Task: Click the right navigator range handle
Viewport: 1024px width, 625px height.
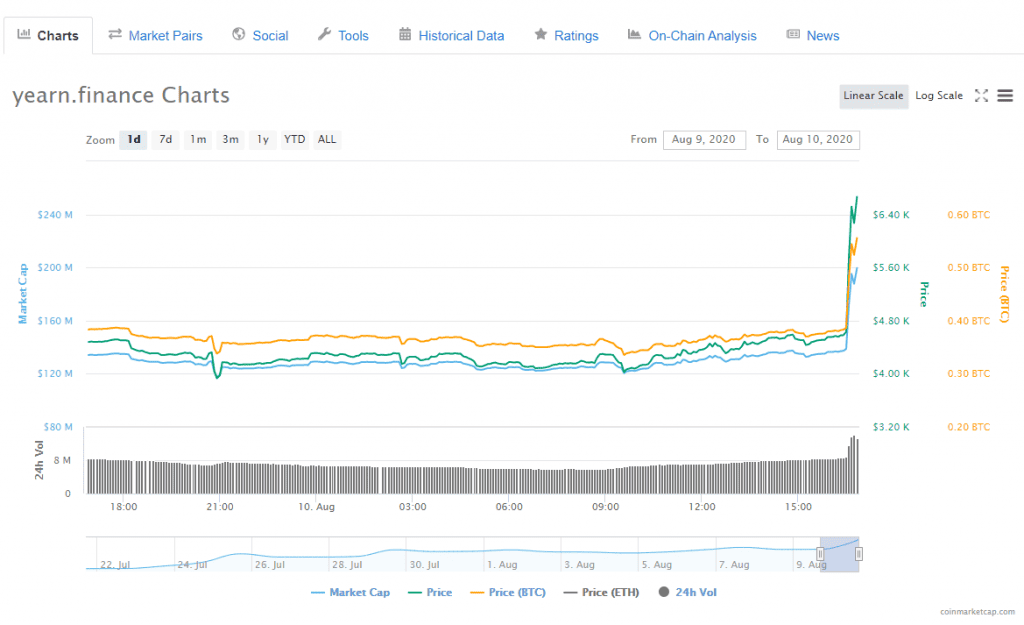Action: [x=859, y=554]
